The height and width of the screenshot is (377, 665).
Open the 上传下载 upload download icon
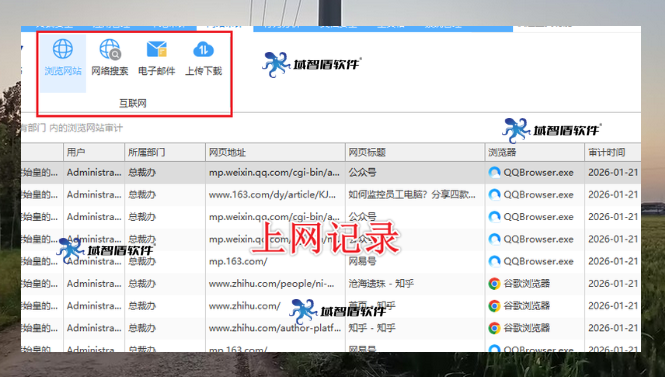click(204, 58)
